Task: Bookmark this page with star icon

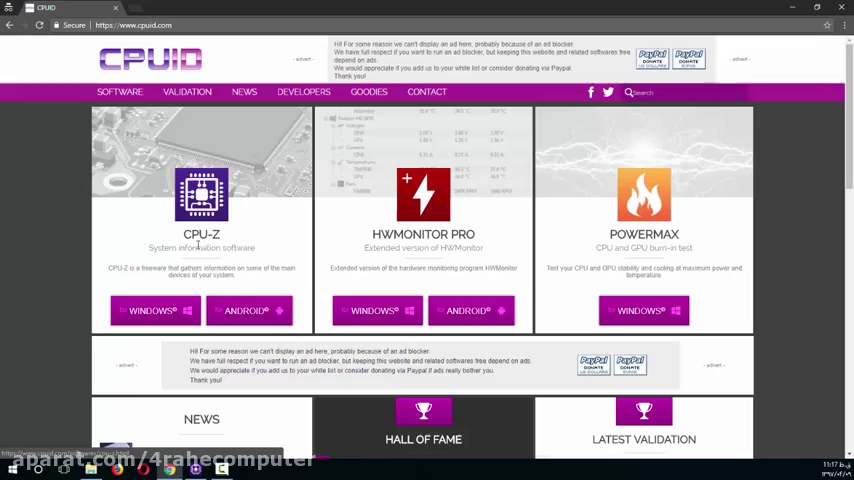Action: point(827,25)
